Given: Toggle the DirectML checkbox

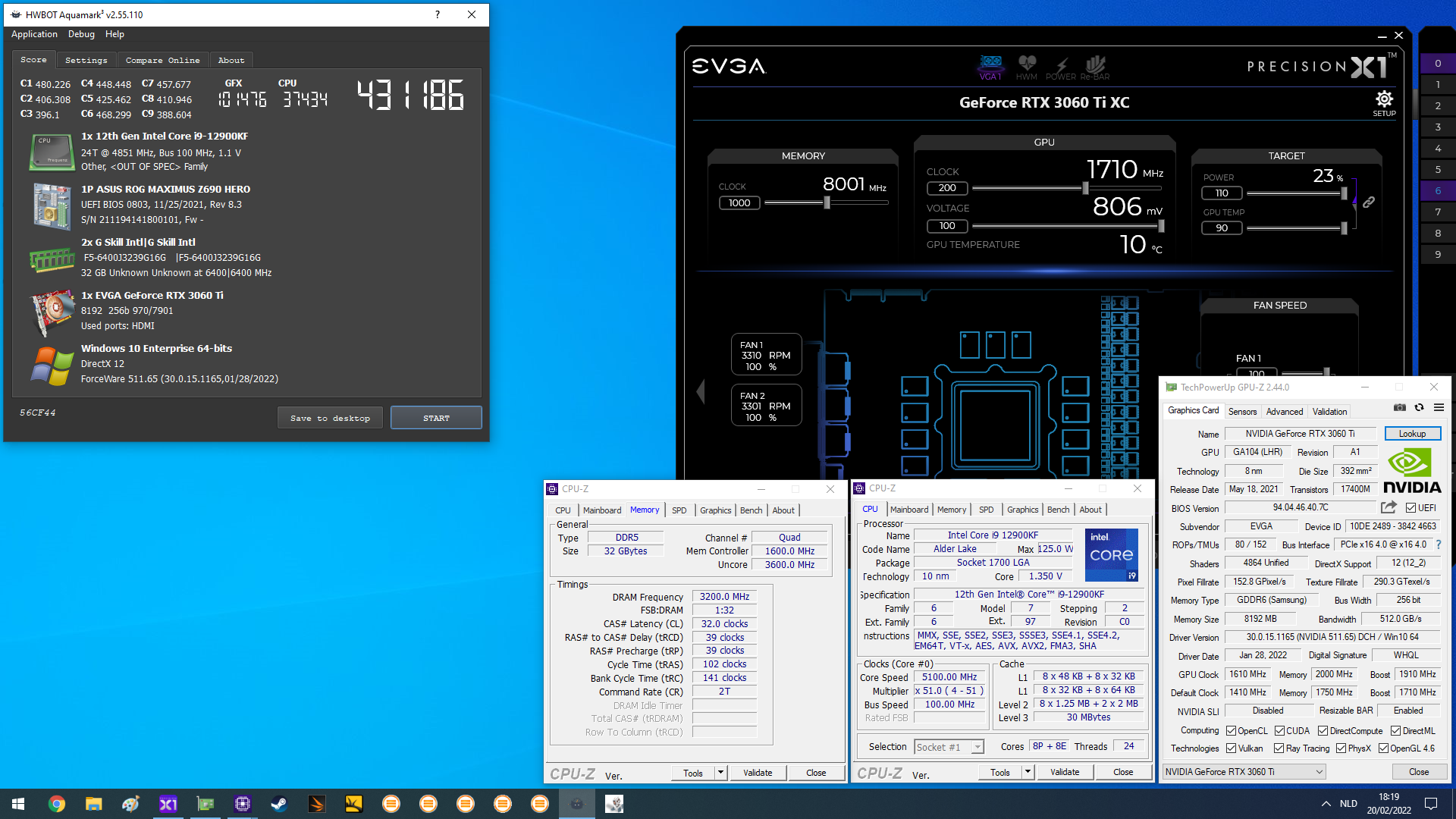Looking at the screenshot, I should (1396, 731).
